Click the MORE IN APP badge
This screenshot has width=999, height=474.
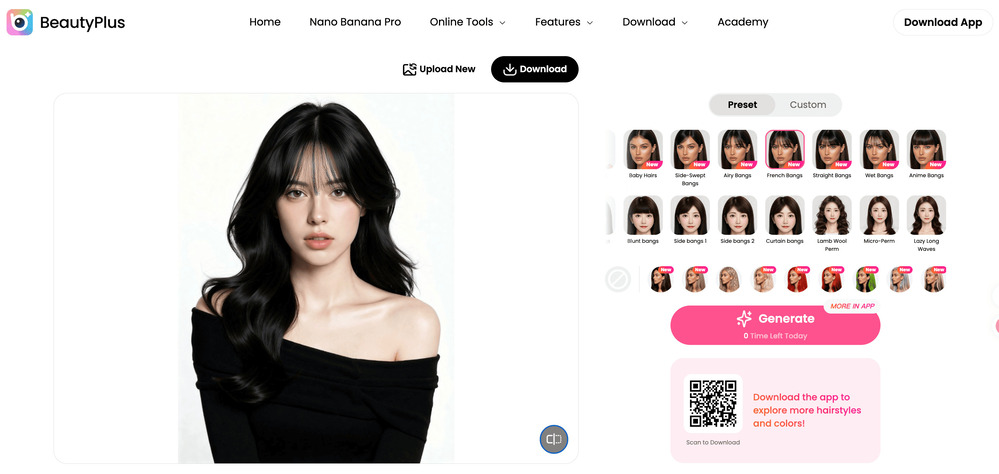point(852,306)
